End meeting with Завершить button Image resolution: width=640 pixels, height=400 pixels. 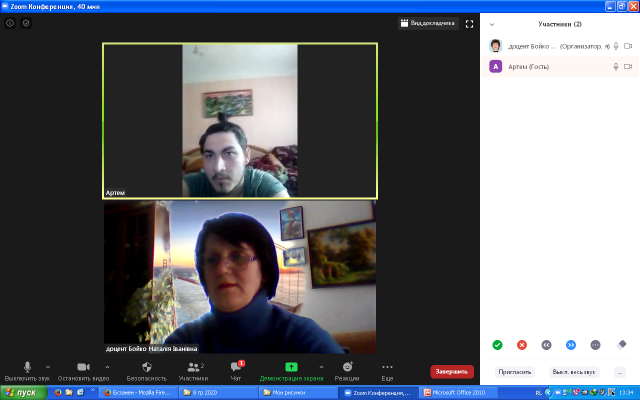pyautogui.click(x=452, y=371)
